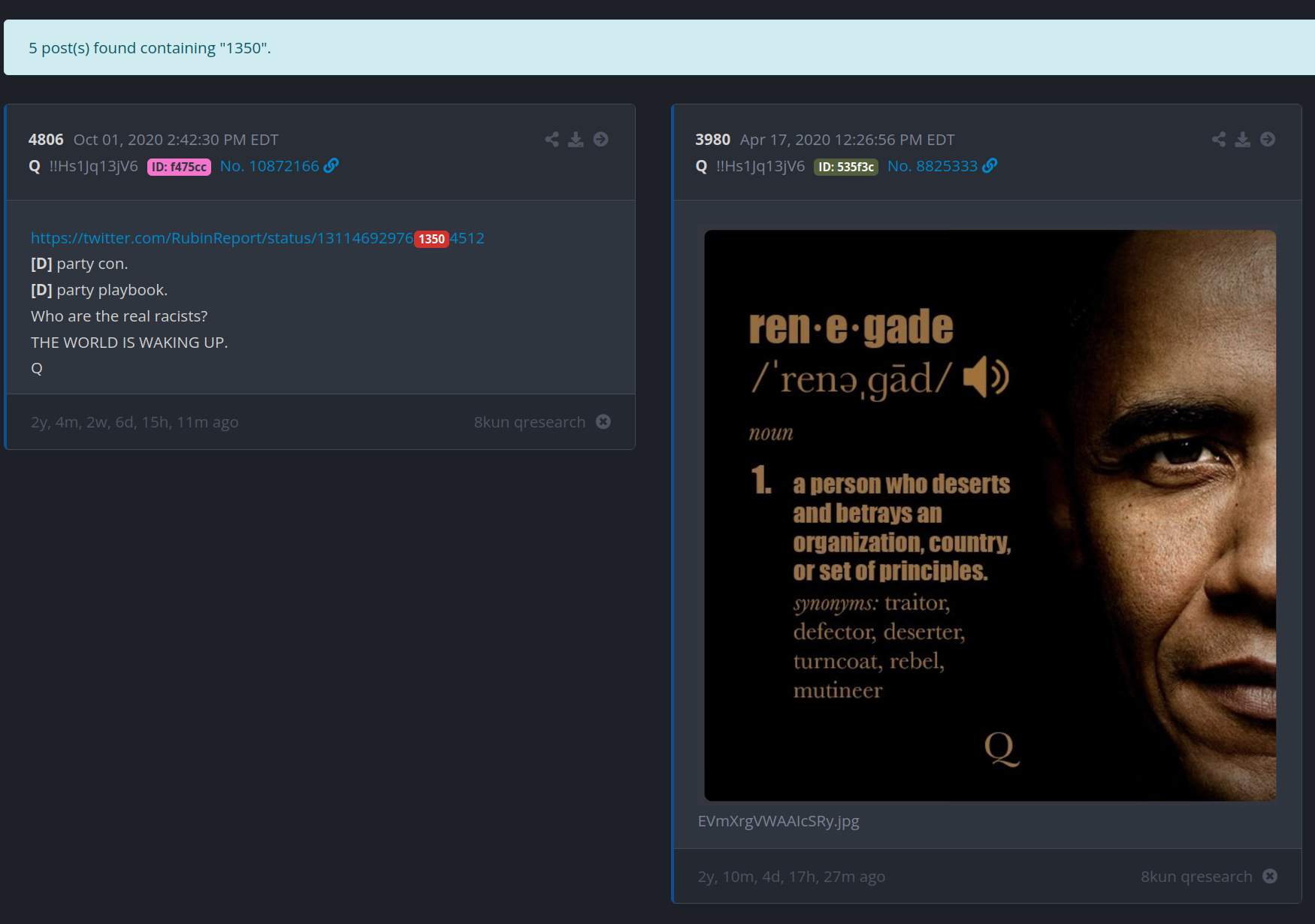The image size is (1315, 924).
Task: Click 'Who are the real racists?' line
Action: pyautogui.click(x=119, y=316)
